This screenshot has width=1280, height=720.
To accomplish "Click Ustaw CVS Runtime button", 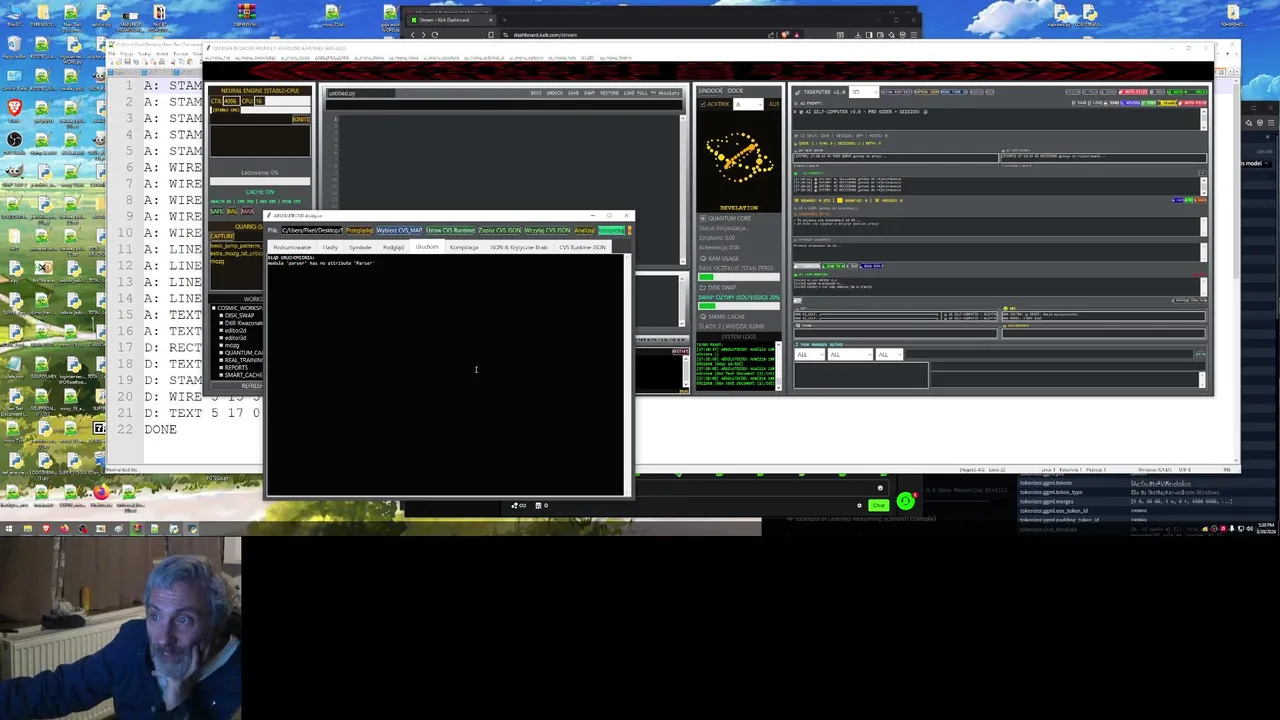I will [450, 230].
